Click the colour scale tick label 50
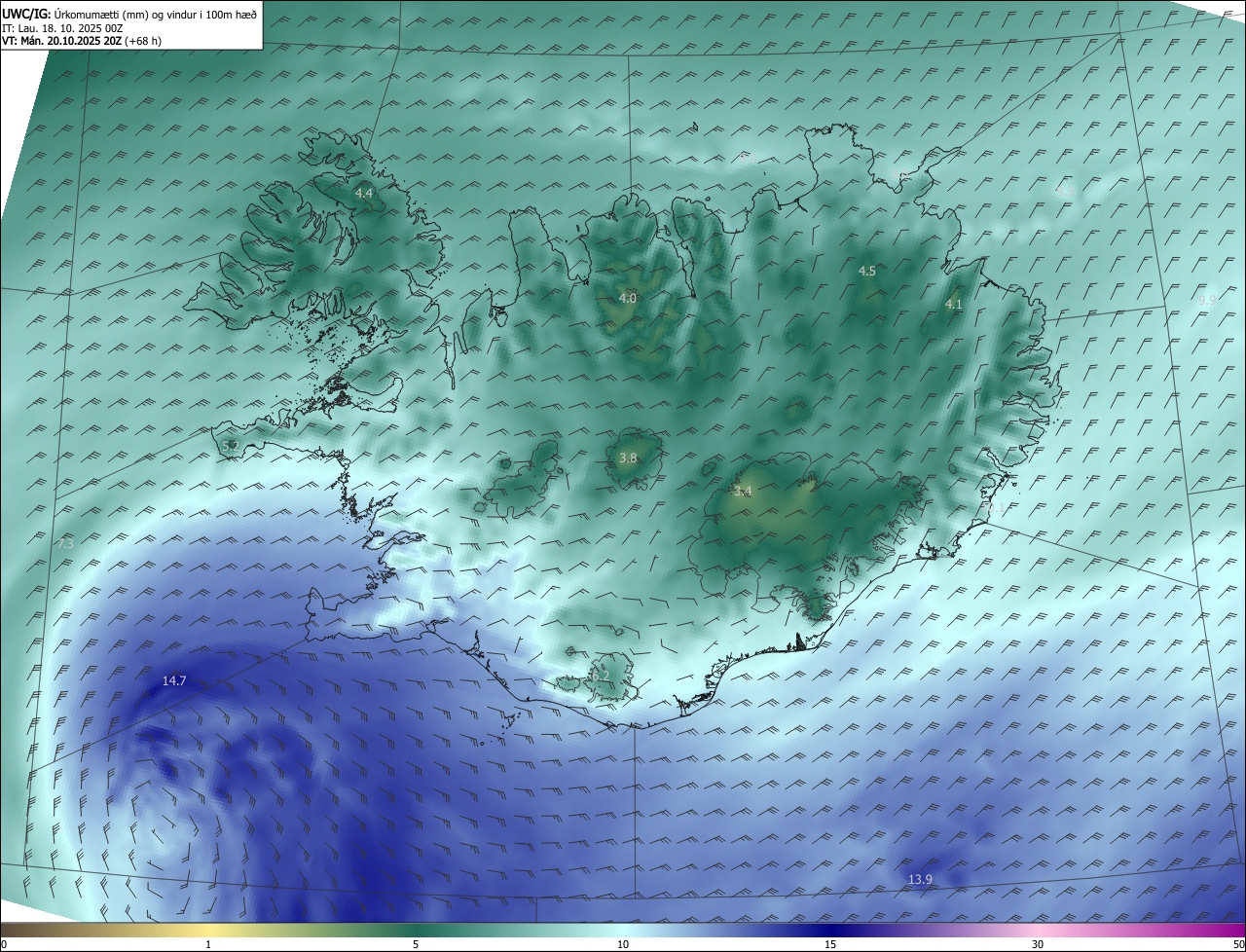Viewport: 1246px width, 952px height. [1238, 944]
